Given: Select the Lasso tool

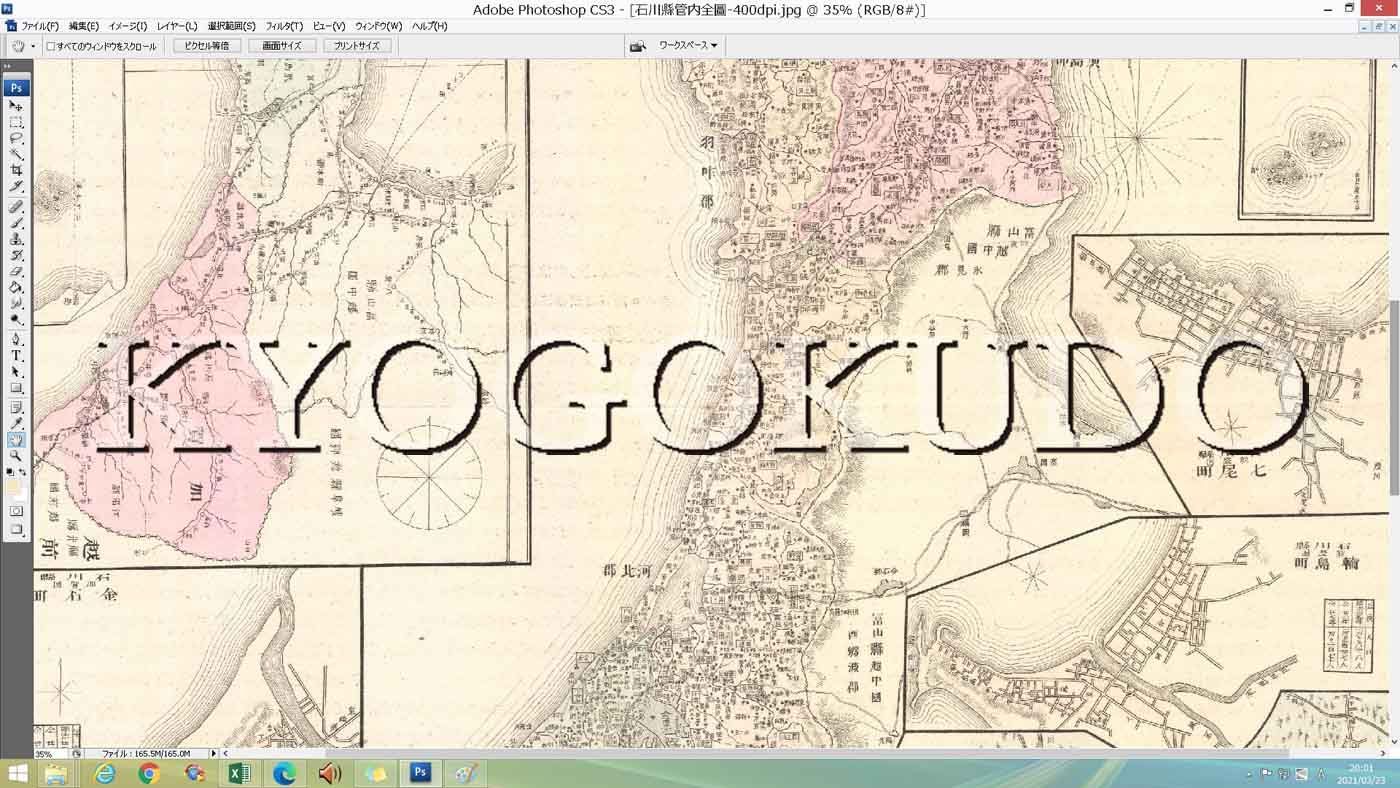Looking at the screenshot, I should click(16, 138).
